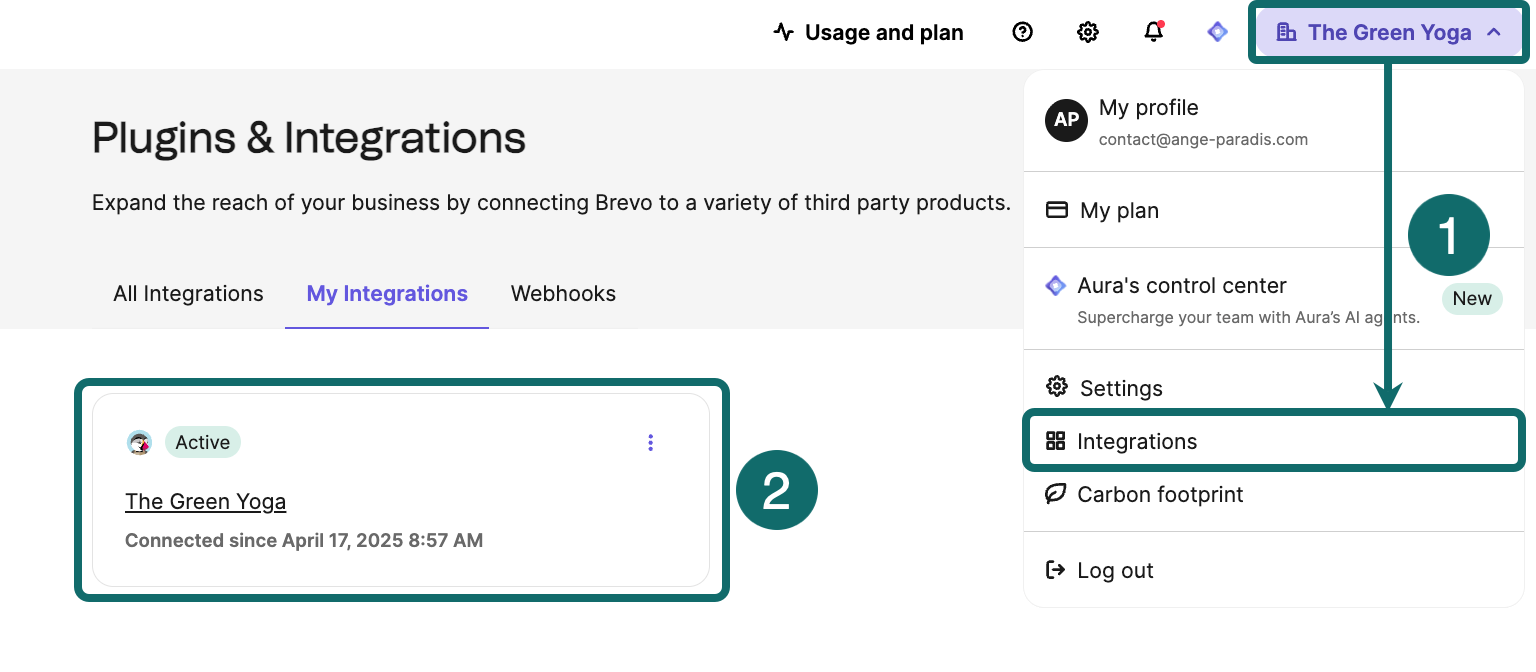
Task: Open The Green Yoga integration link
Action: point(205,501)
